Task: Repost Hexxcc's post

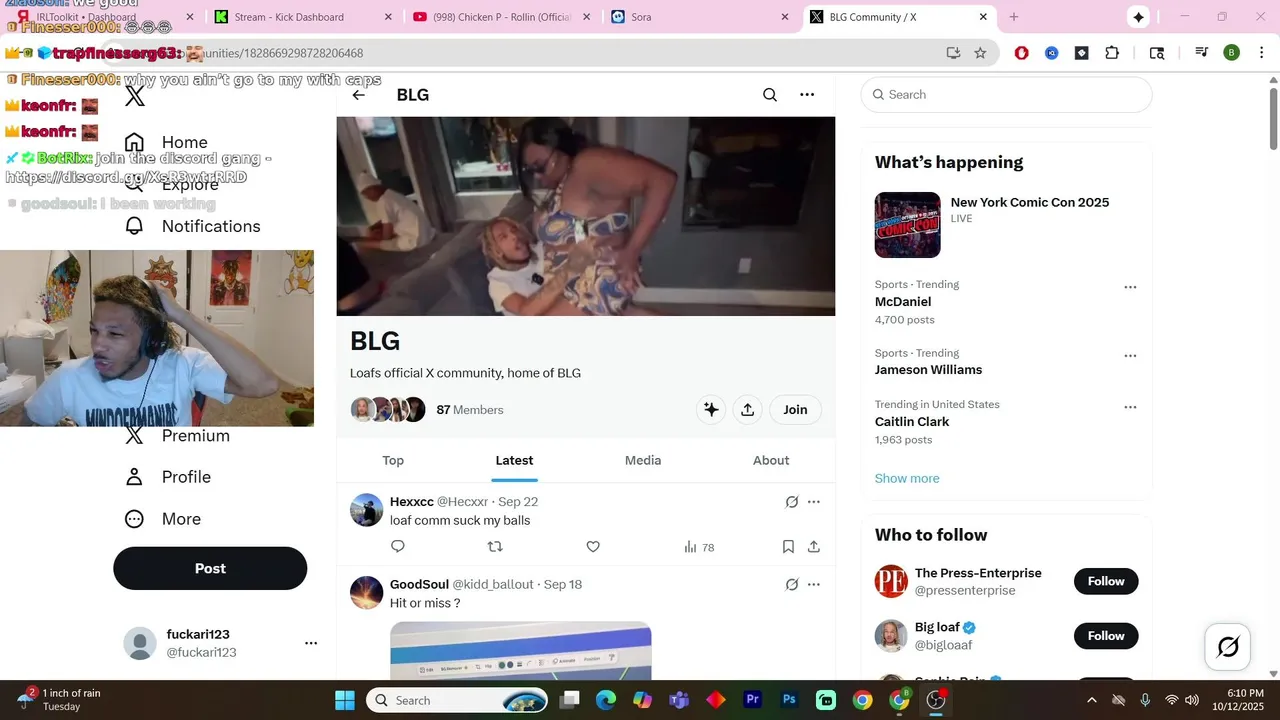Action: pyautogui.click(x=494, y=546)
